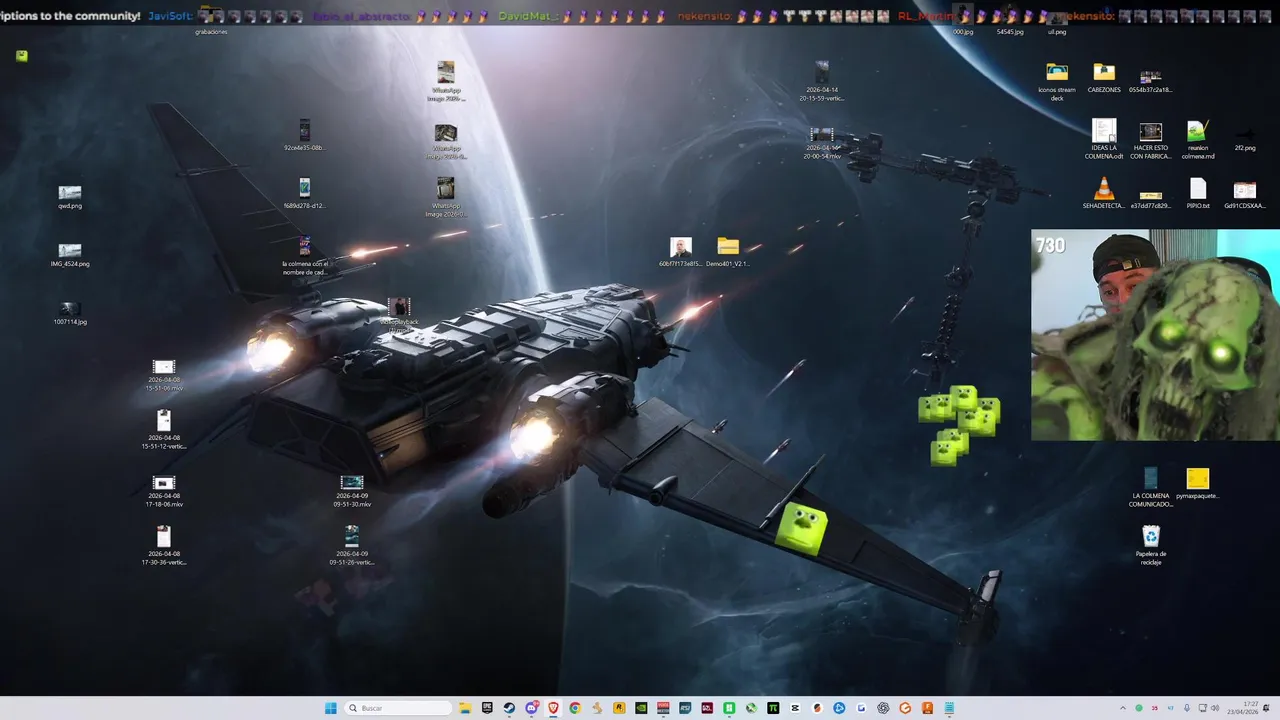The image size is (1280, 720).
Task: Open File Explorer from the taskbar
Action: point(465,708)
